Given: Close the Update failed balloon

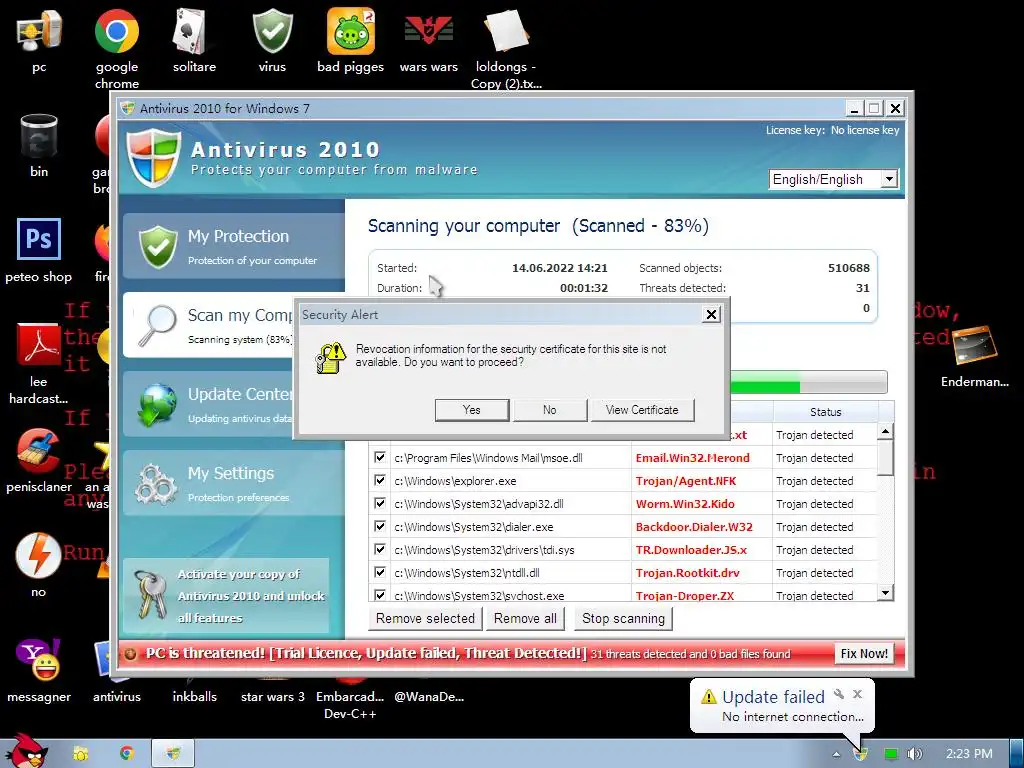Looking at the screenshot, I should [857, 694].
